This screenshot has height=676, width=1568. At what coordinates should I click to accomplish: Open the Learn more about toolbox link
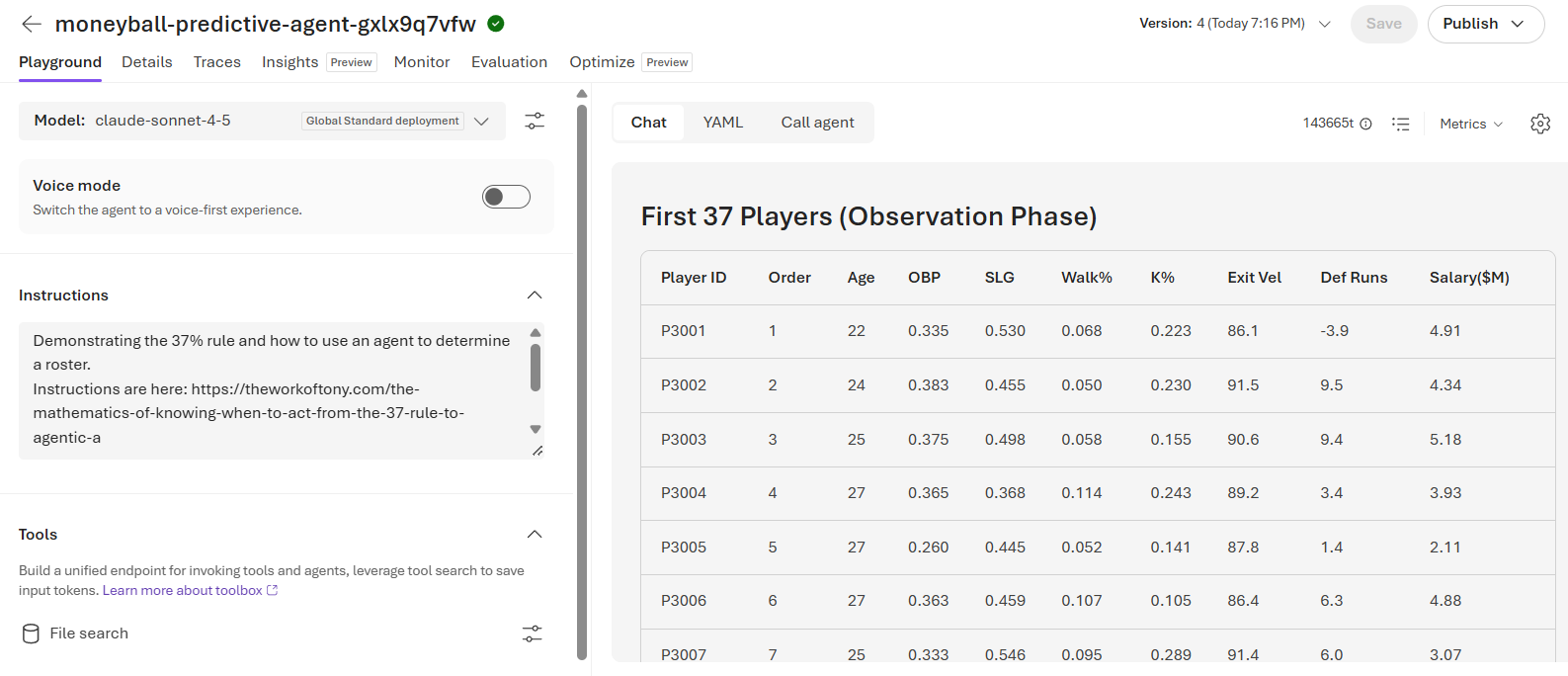coord(190,591)
